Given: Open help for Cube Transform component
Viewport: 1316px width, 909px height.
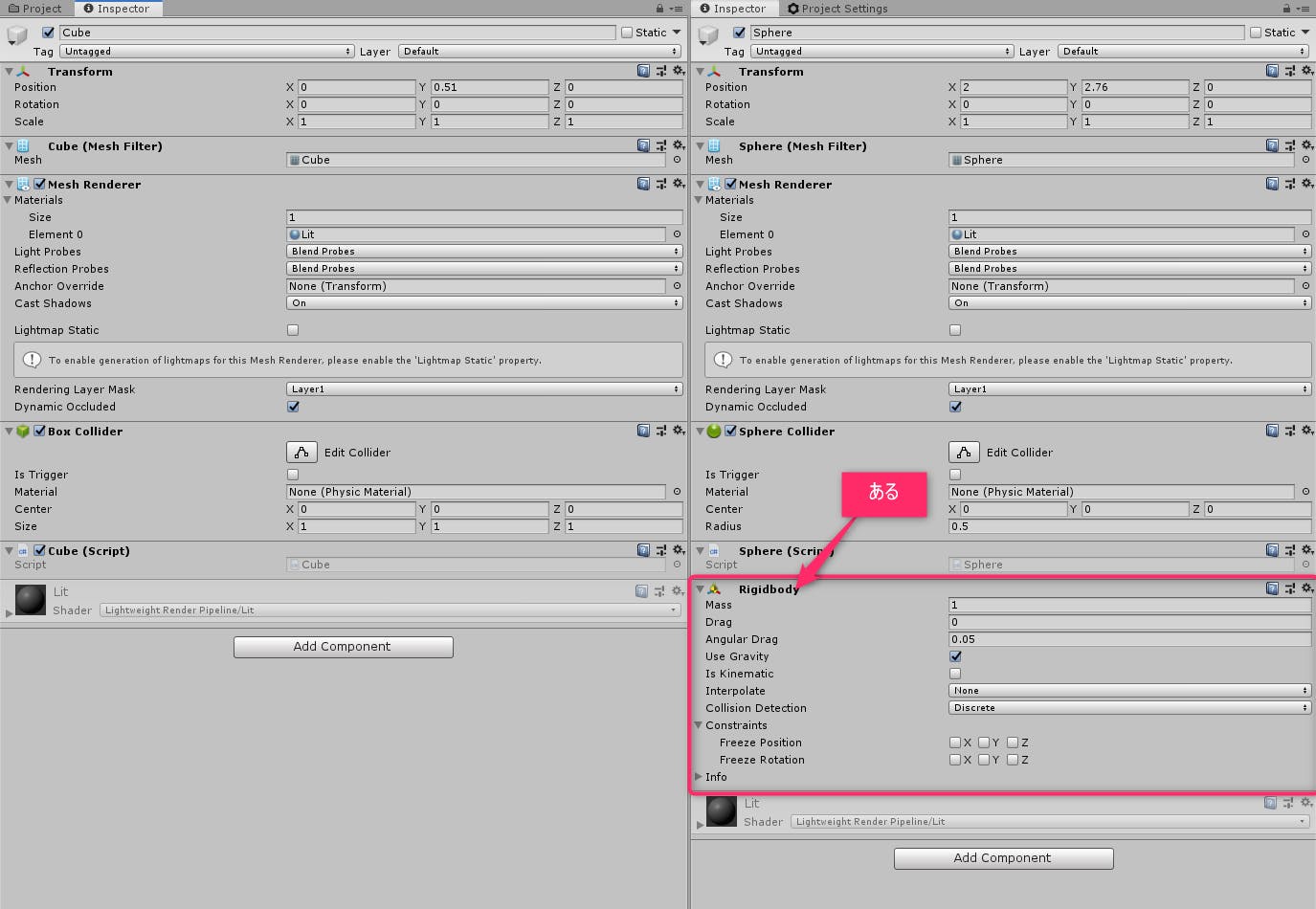Looking at the screenshot, I should 643,71.
